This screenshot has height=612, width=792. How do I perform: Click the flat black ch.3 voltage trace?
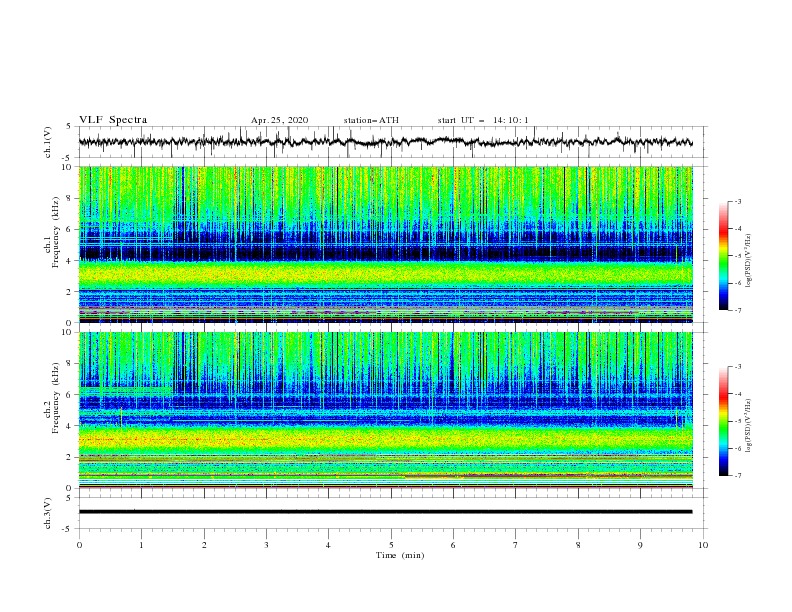[x=385, y=512]
